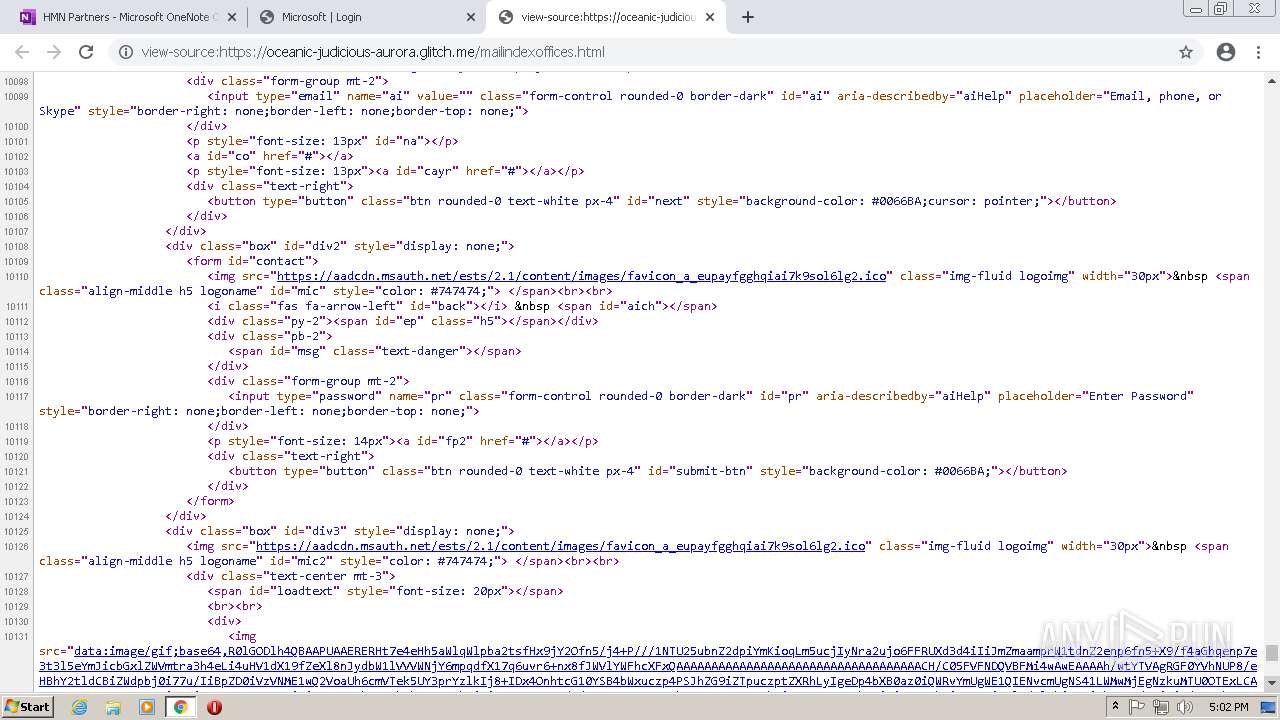This screenshot has height=720, width=1280.
Task: Open second favicon_a .ico link on line 10126
Action: pos(561,546)
